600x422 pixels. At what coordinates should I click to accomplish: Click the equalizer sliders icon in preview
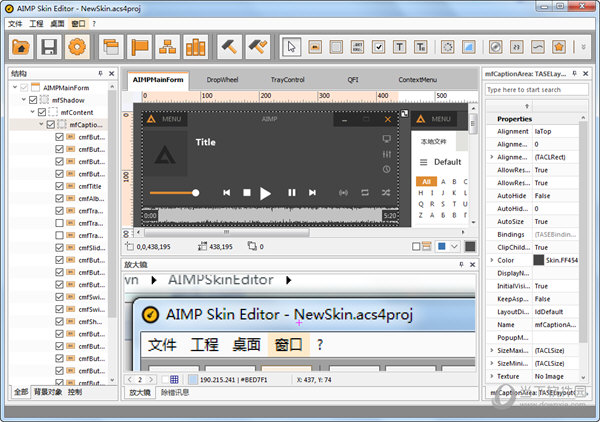tap(387, 154)
